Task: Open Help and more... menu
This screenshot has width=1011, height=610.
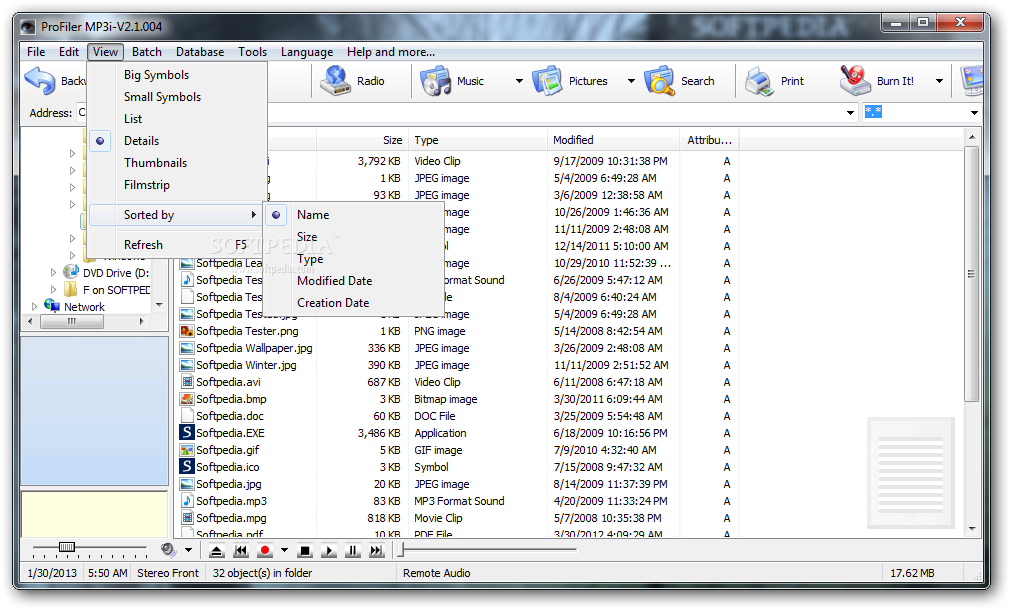Action: click(391, 52)
